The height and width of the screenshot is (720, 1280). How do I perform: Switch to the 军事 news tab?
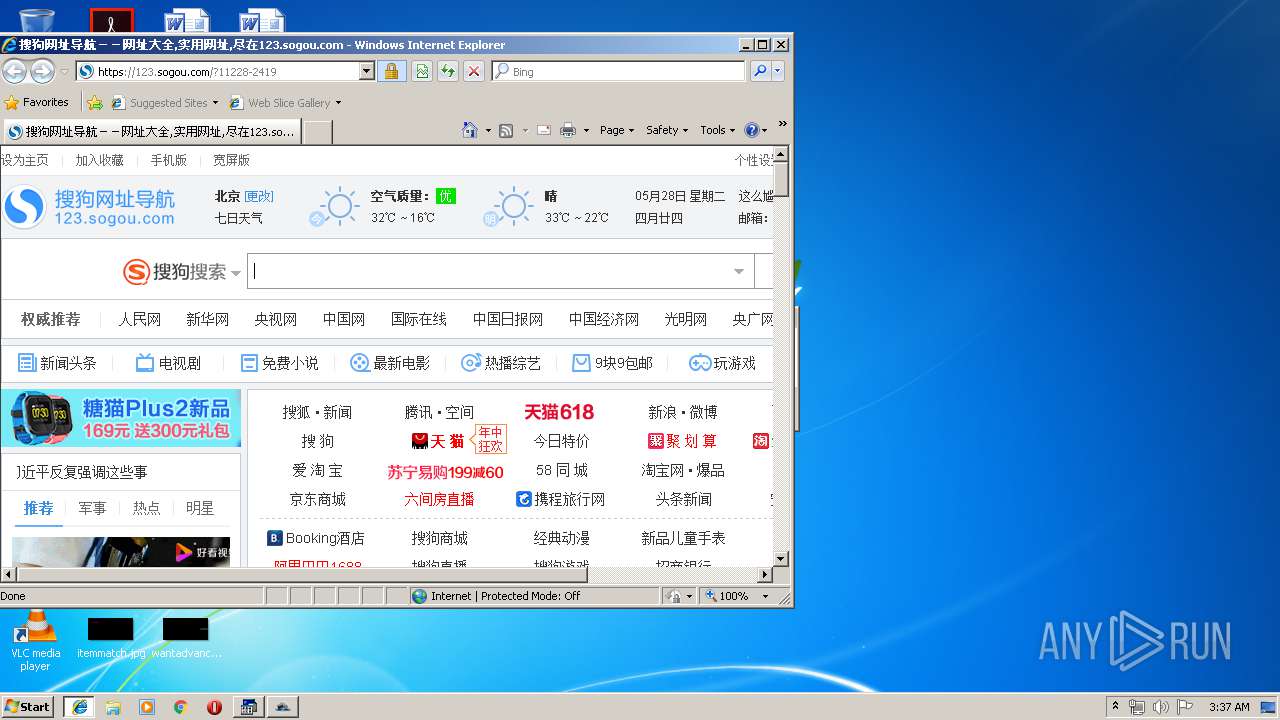[92, 508]
